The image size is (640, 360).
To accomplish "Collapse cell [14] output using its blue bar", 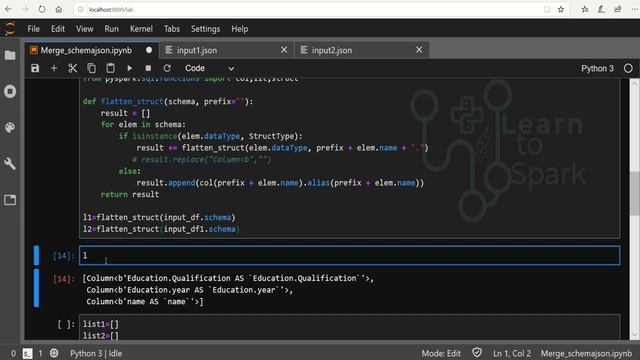I will point(36,288).
